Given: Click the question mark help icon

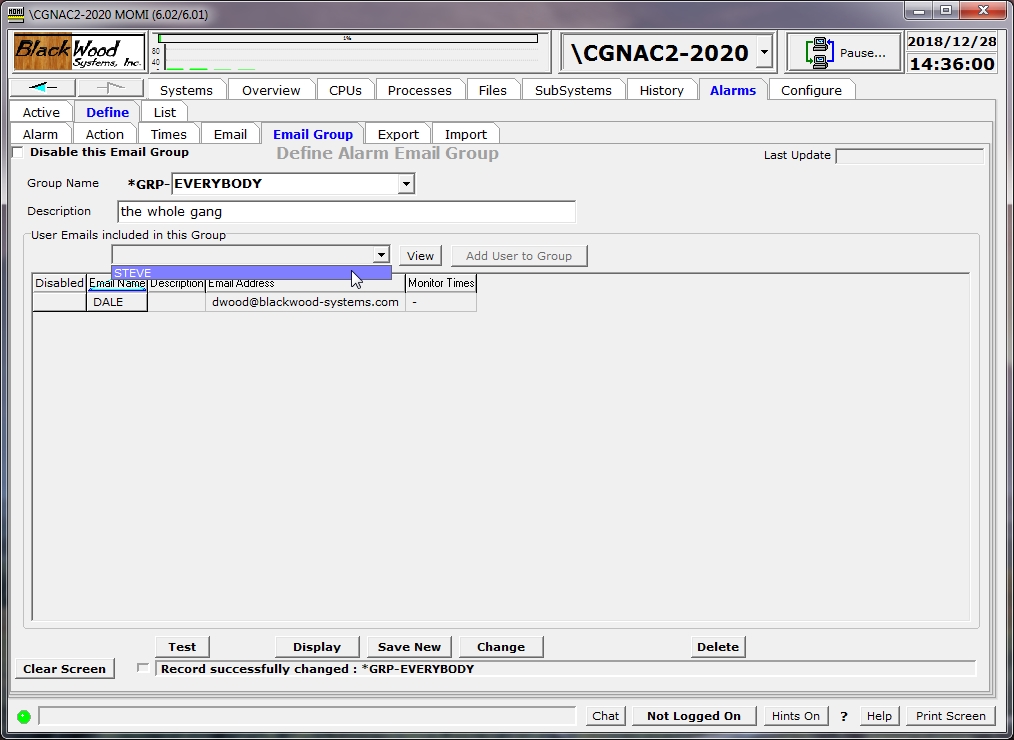Looking at the screenshot, I should pos(844,716).
